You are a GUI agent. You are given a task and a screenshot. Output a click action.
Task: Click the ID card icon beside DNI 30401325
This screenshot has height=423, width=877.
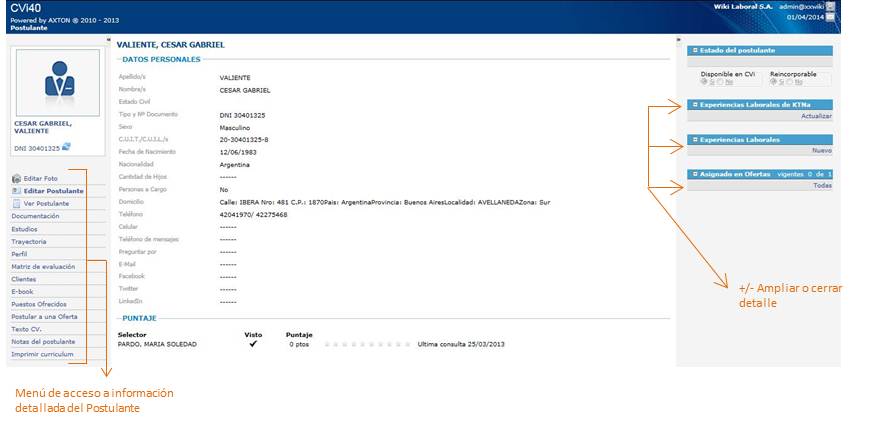pyautogui.click(x=67, y=148)
